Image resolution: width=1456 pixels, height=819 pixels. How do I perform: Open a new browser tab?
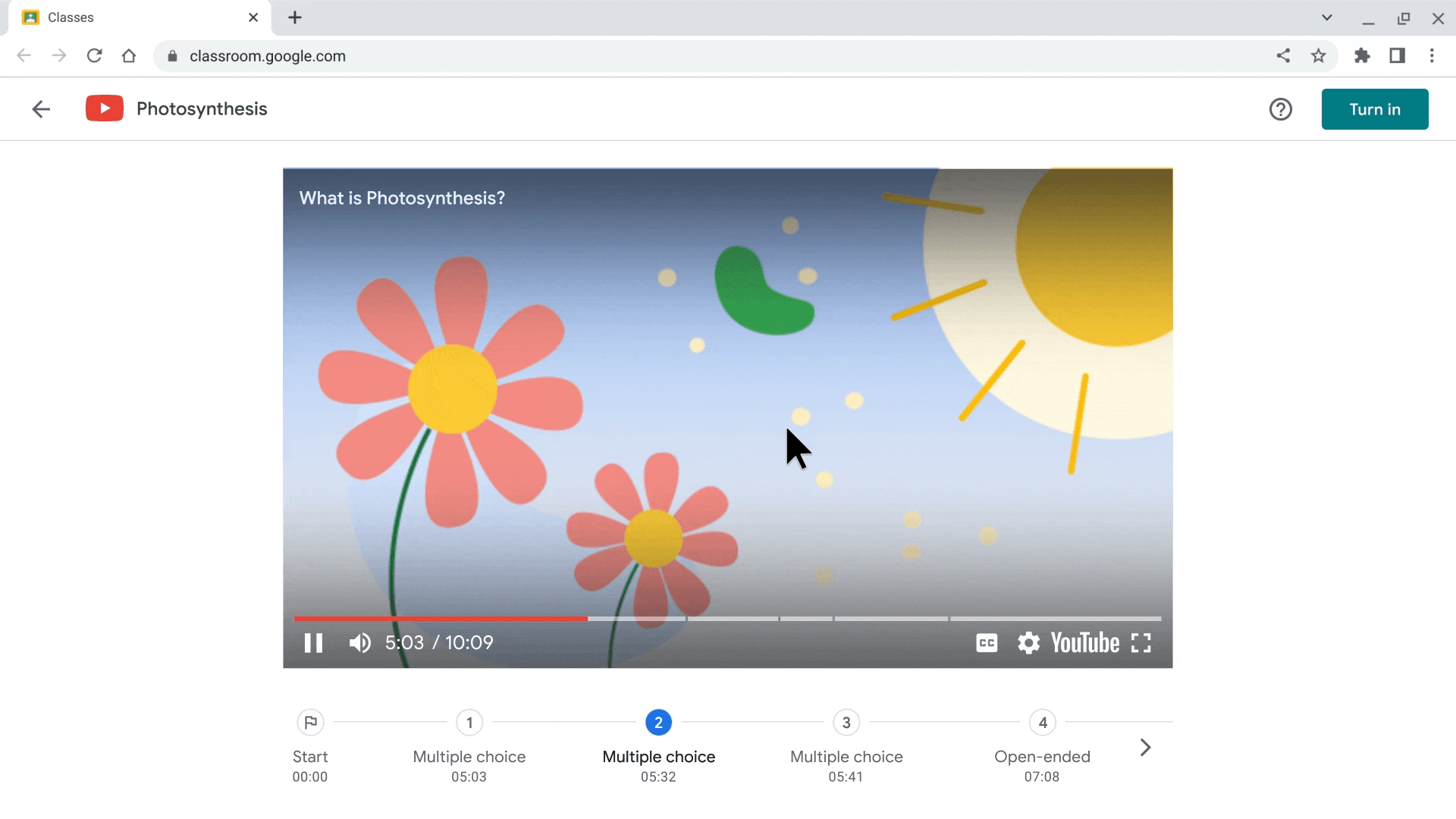pyautogui.click(x=295, y=17)
